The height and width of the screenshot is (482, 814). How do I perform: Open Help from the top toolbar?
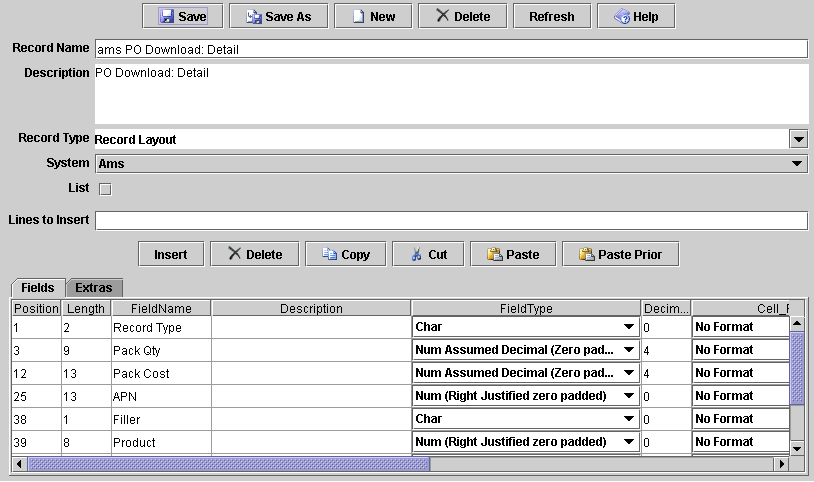636,16
